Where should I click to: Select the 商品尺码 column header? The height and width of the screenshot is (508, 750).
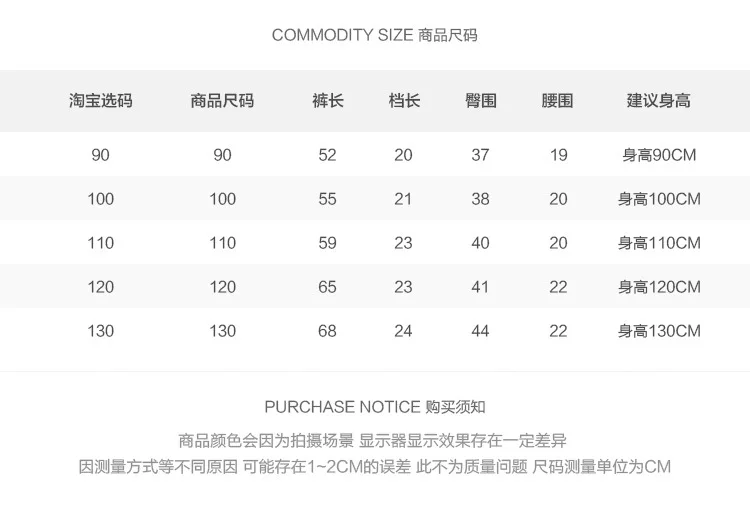pos(222,100)
